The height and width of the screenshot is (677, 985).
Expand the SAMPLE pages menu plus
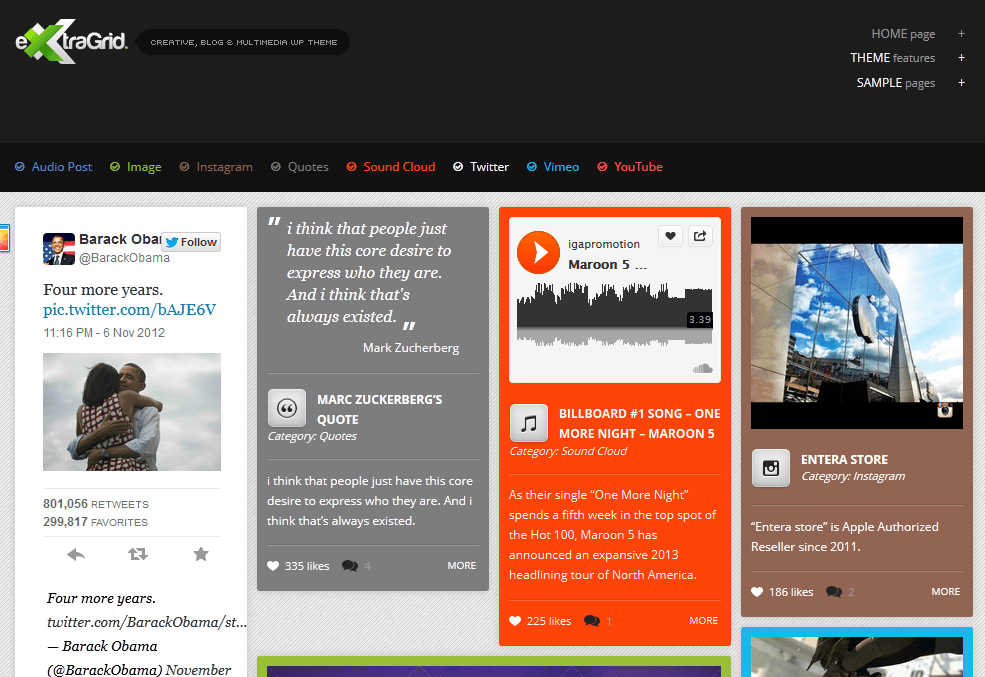961,82
